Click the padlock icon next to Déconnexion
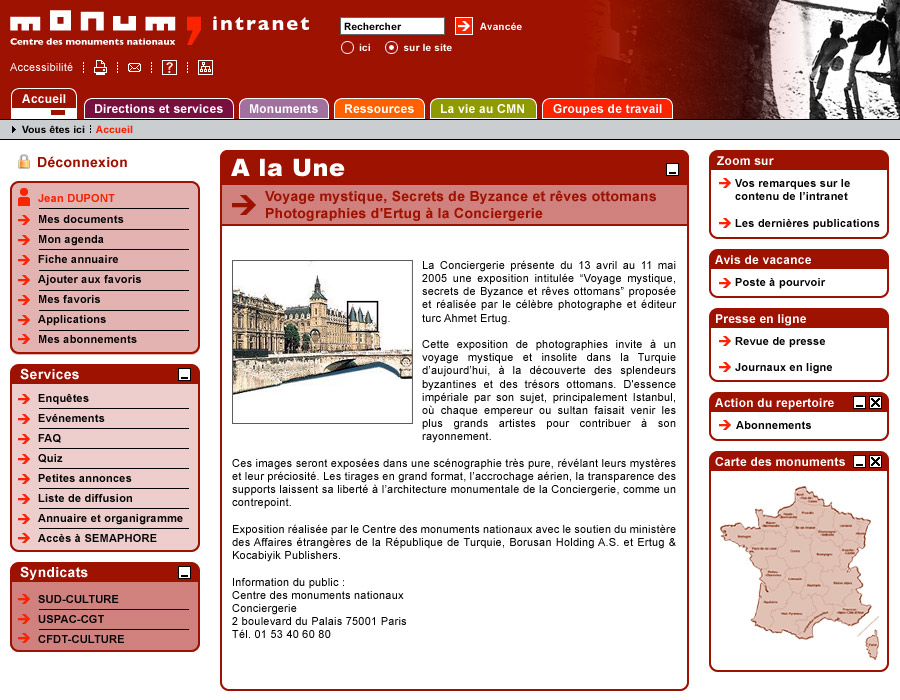Image resolution: width=900 pixels, height=700 pixels. pyautogui.click(x=24, y=162)
